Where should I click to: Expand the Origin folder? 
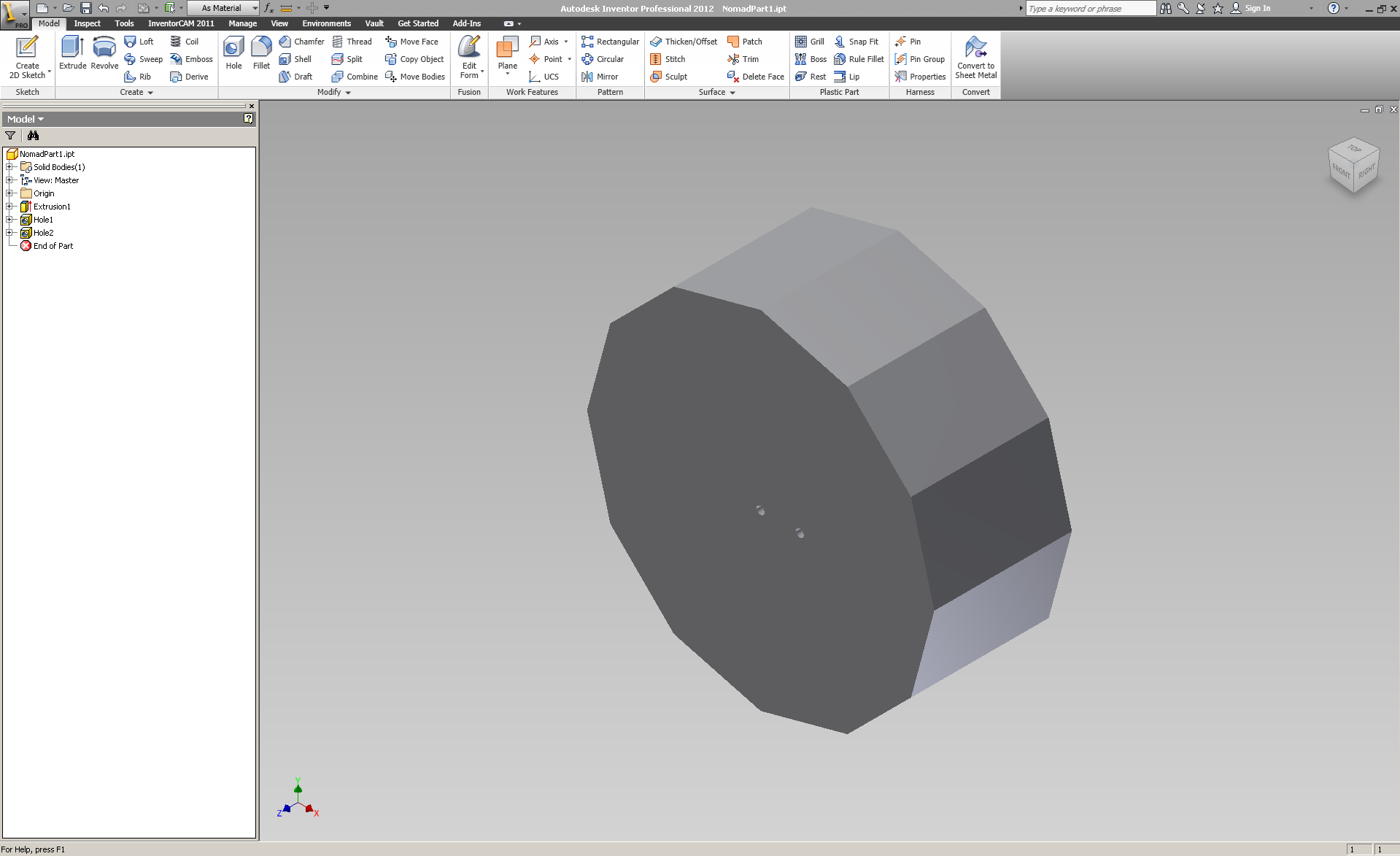[9, 193]
